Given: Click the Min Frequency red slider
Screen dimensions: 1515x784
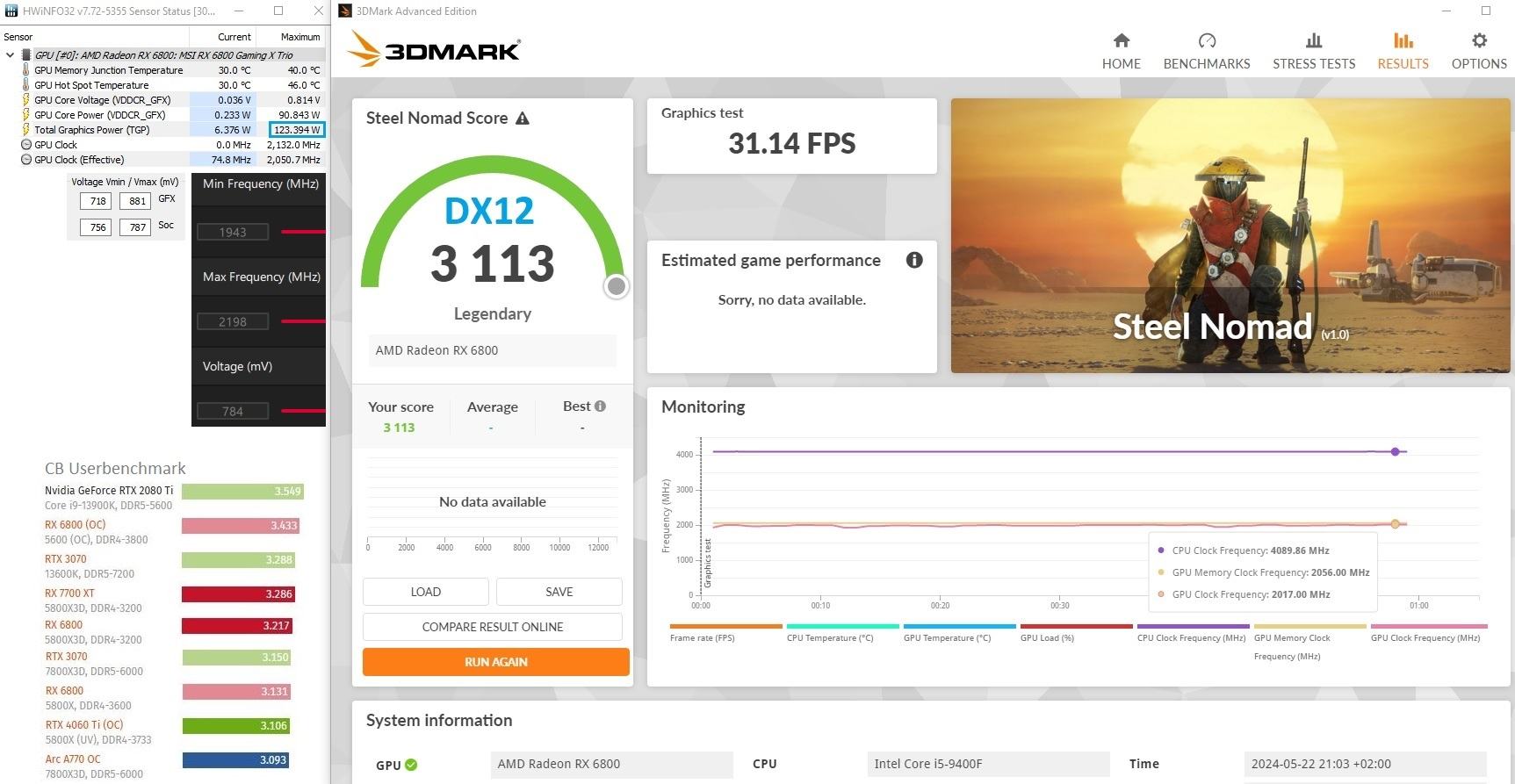Looking at the screenshot, I should pyautogui.click(x=303, y=232).
